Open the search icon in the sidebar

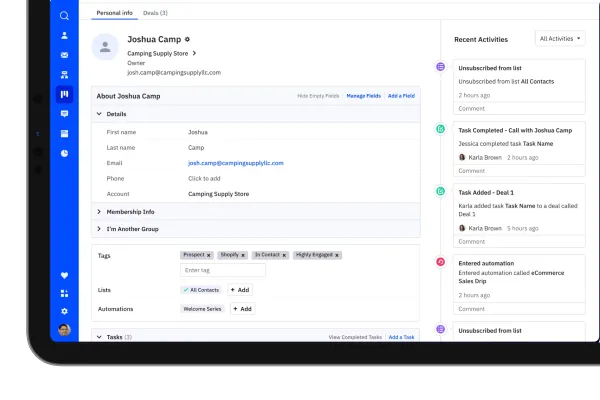tap(64, 16)
